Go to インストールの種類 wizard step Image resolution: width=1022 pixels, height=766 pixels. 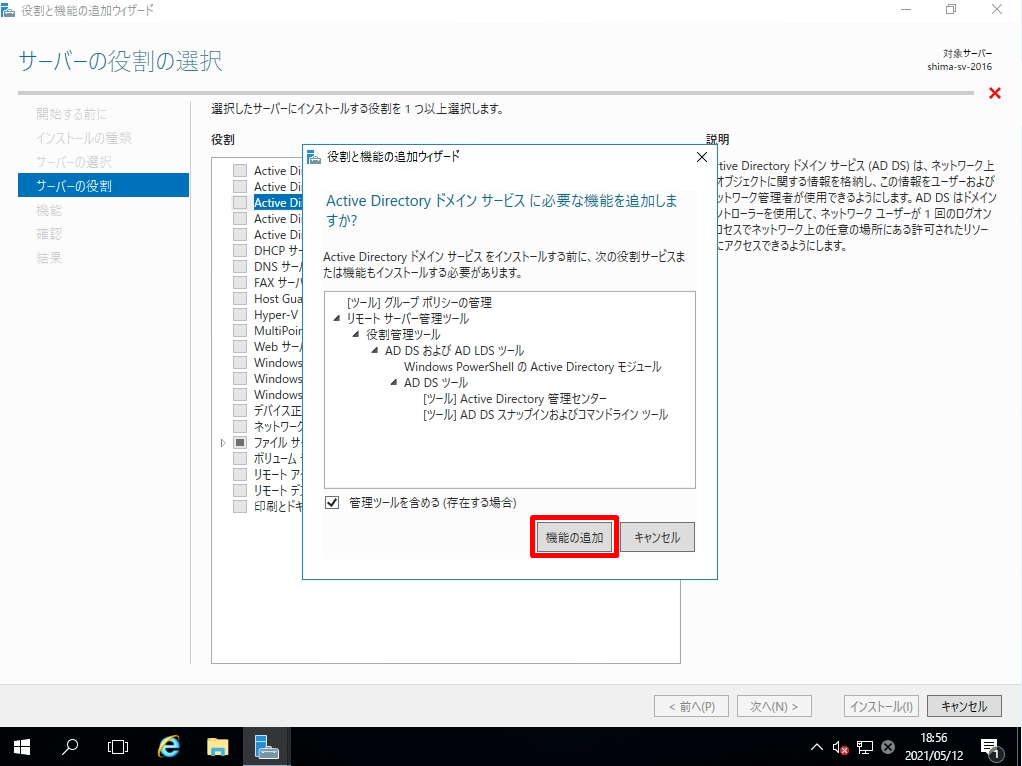tap(83, 138)
